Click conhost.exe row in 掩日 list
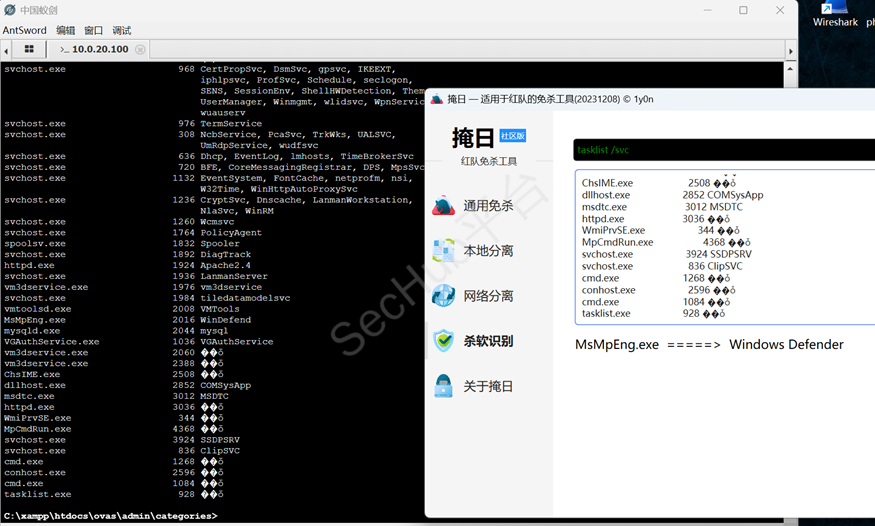The height and width of the screenshot is (526, 875). 658,290
